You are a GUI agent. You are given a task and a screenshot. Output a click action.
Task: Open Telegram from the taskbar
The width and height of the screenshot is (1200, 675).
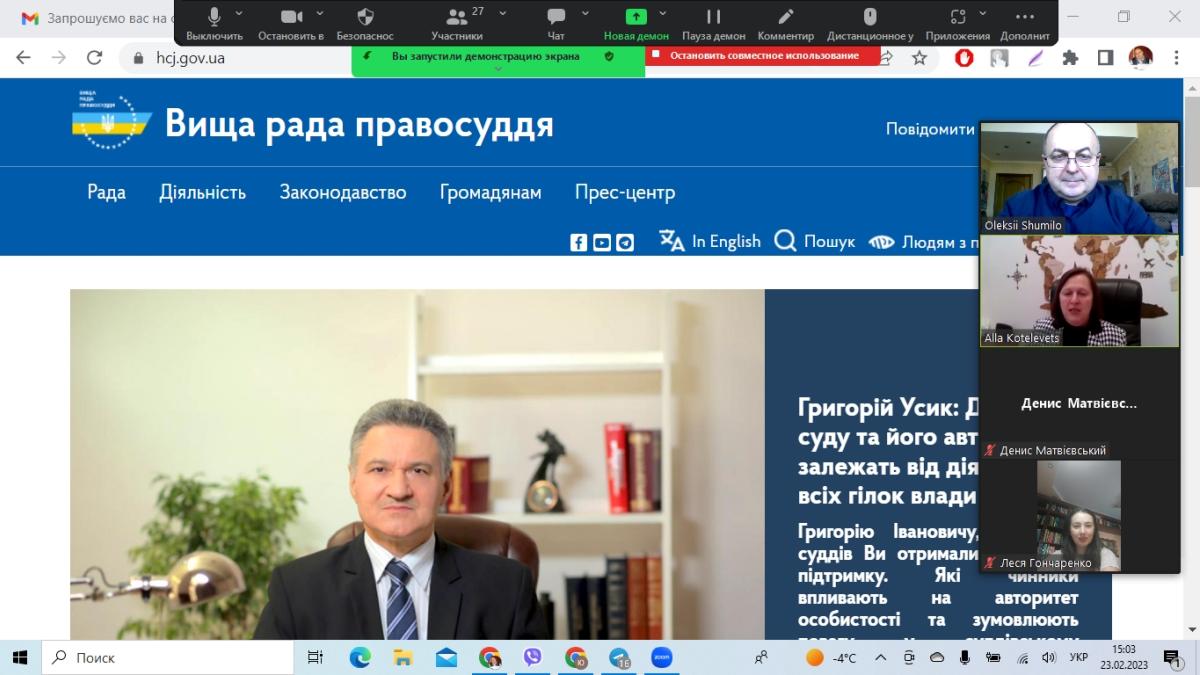coord(619,657)
